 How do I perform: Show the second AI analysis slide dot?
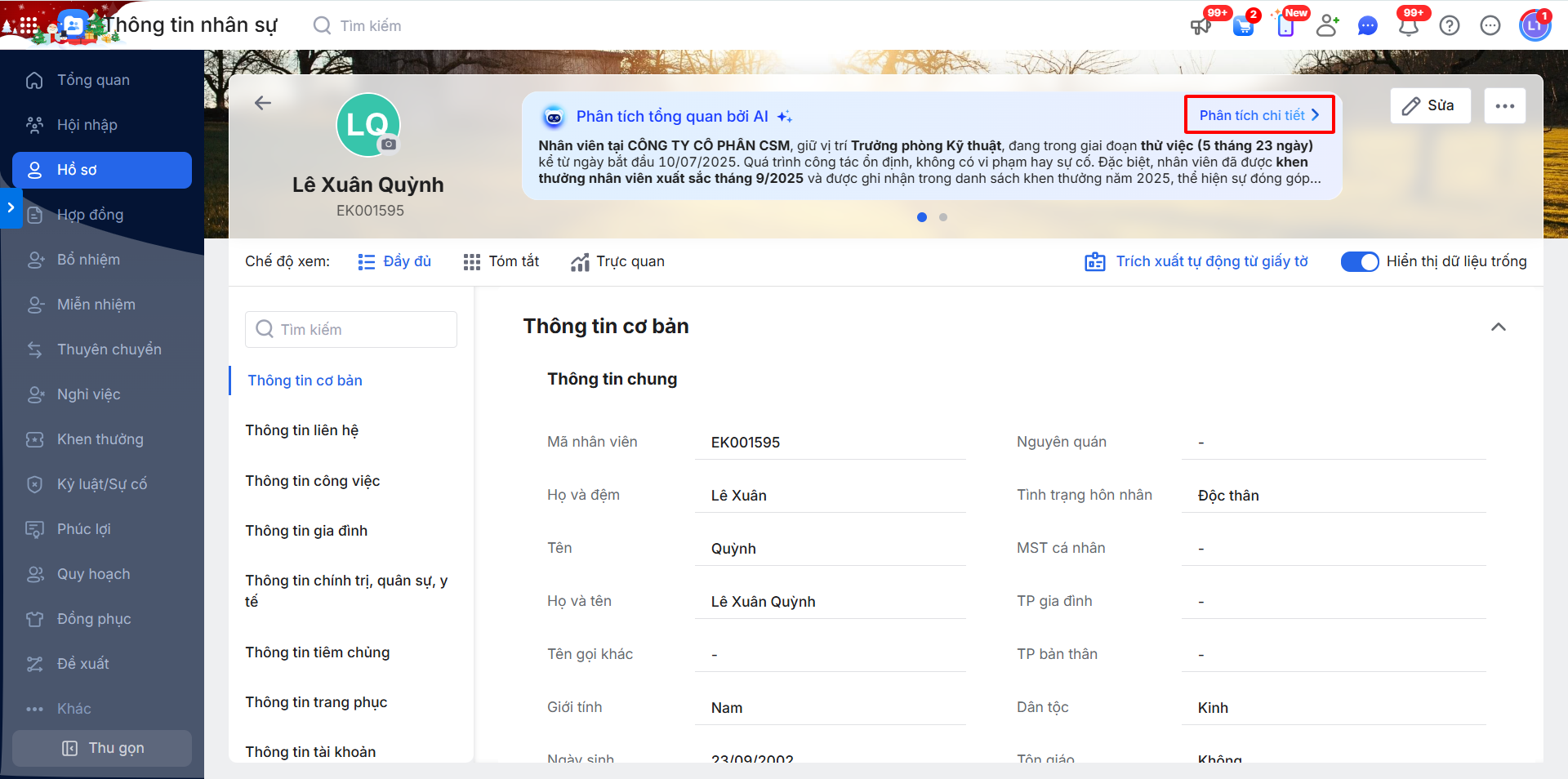943,217
